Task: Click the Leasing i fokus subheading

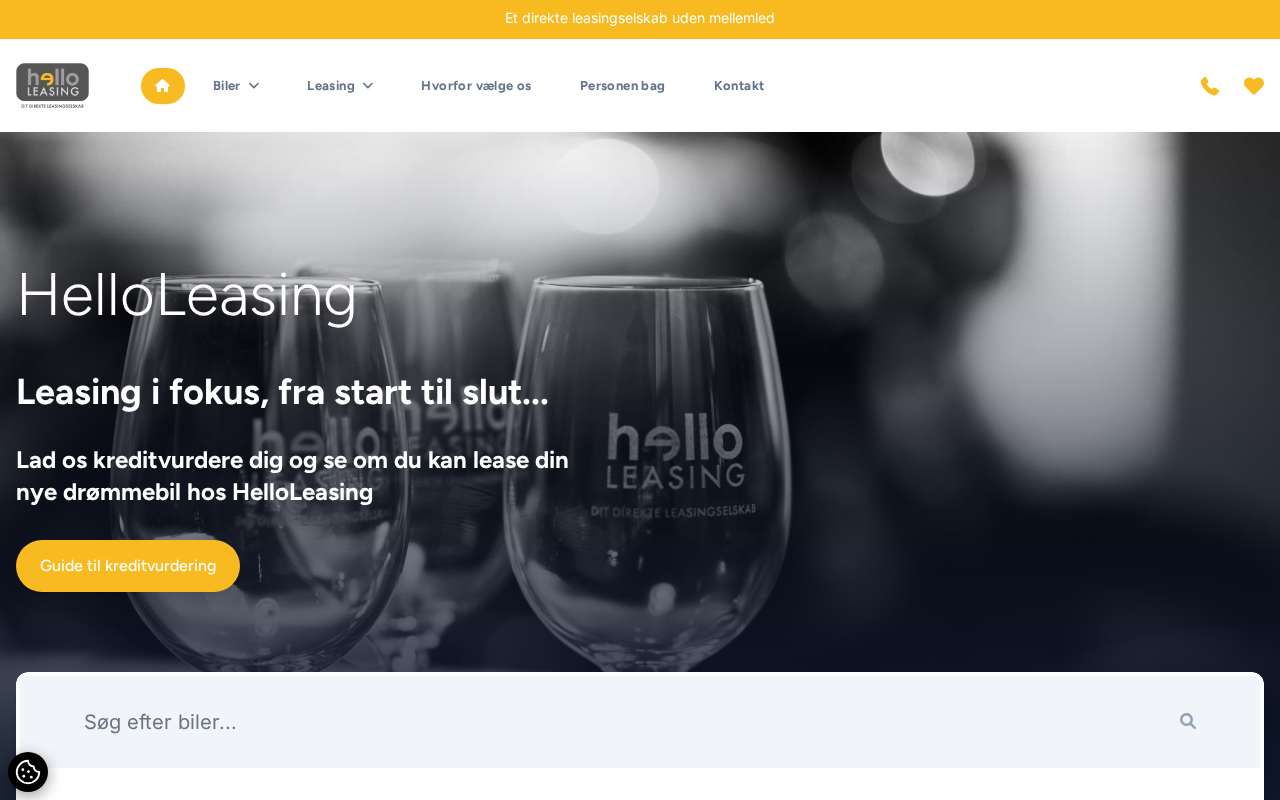Action: pos(282,392)
